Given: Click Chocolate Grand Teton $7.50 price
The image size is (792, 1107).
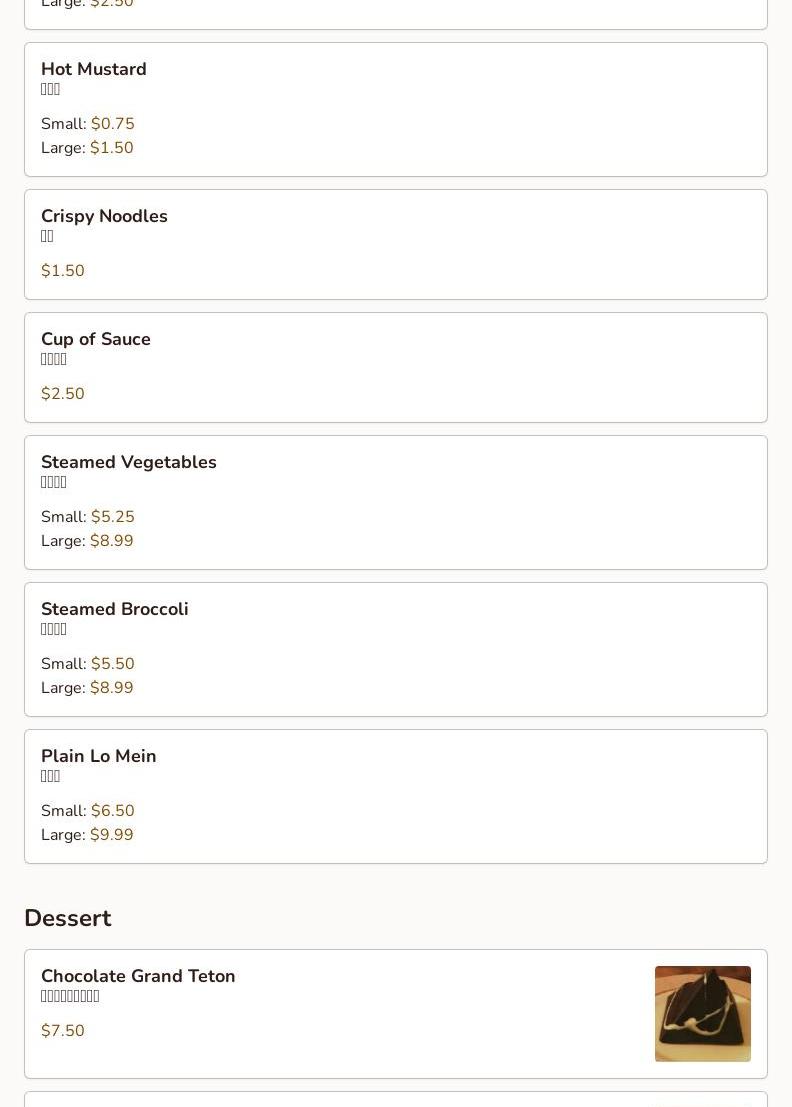Looking at the screenshot, I should [x=62, y=1031].
